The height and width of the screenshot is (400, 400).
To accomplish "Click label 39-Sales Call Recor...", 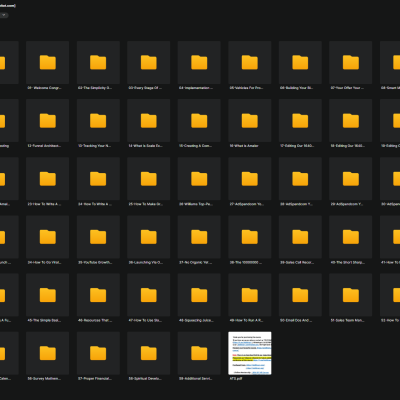I will 297,262.
